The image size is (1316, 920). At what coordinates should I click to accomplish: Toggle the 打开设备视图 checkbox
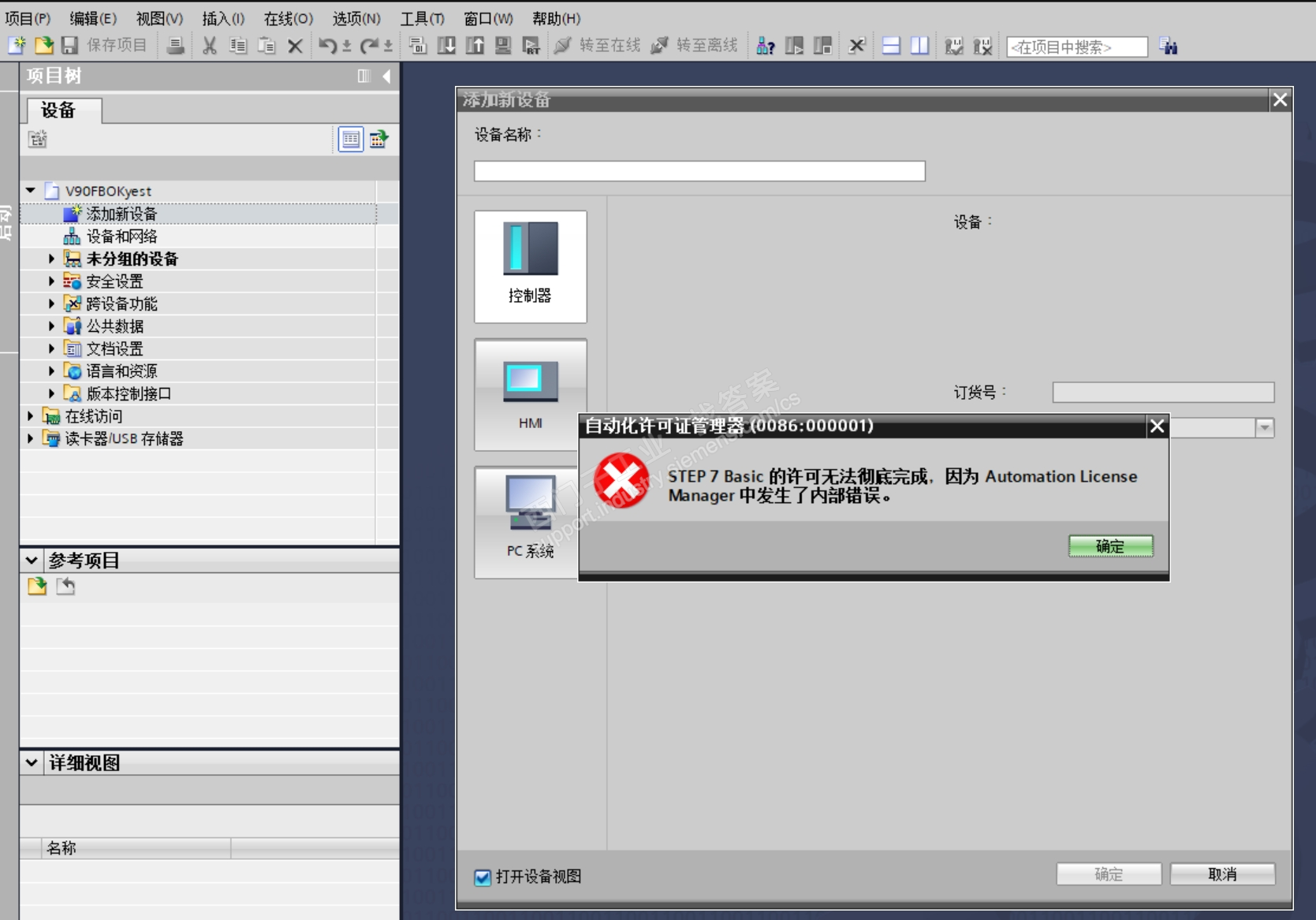point(483,877)
